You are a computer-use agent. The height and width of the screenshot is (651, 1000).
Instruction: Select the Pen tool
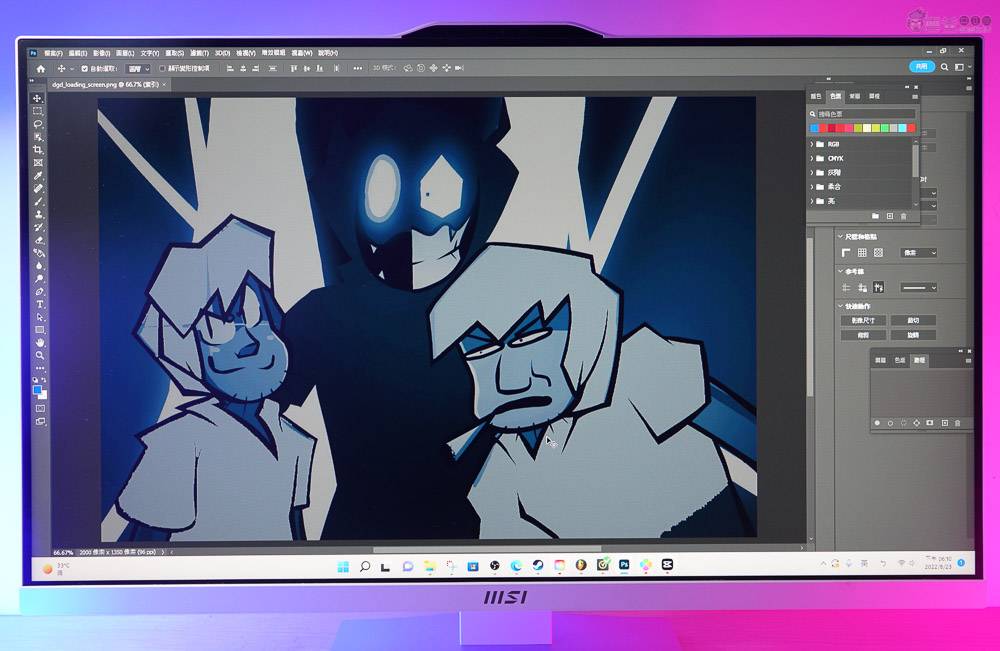(39, 291)
